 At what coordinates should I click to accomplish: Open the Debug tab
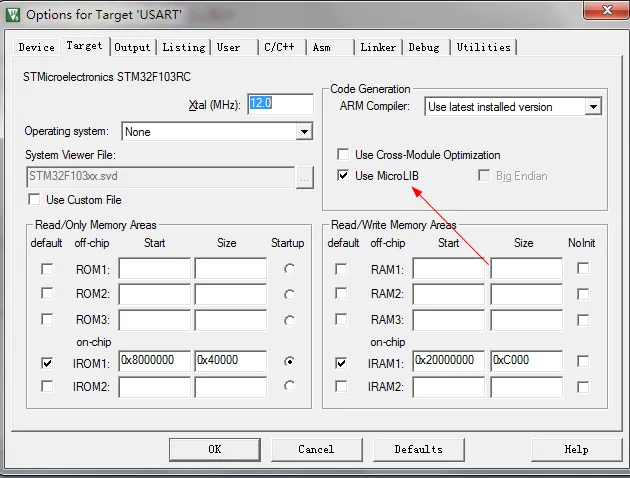tap(424, 47)
